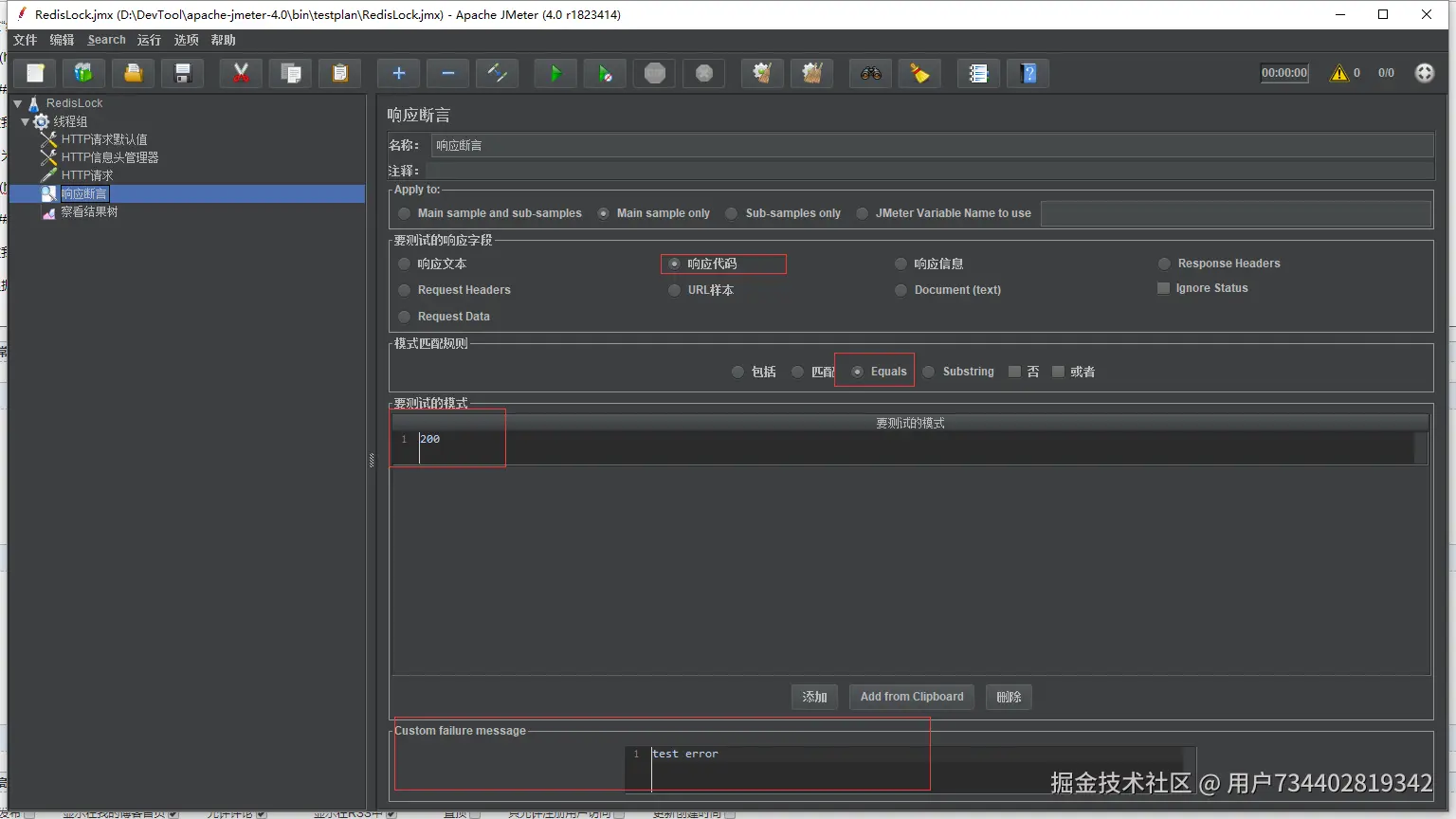The image size is (1456, 819).
Task: Select the 包括 pattern rule radio
Action: (x=737, y=372)
